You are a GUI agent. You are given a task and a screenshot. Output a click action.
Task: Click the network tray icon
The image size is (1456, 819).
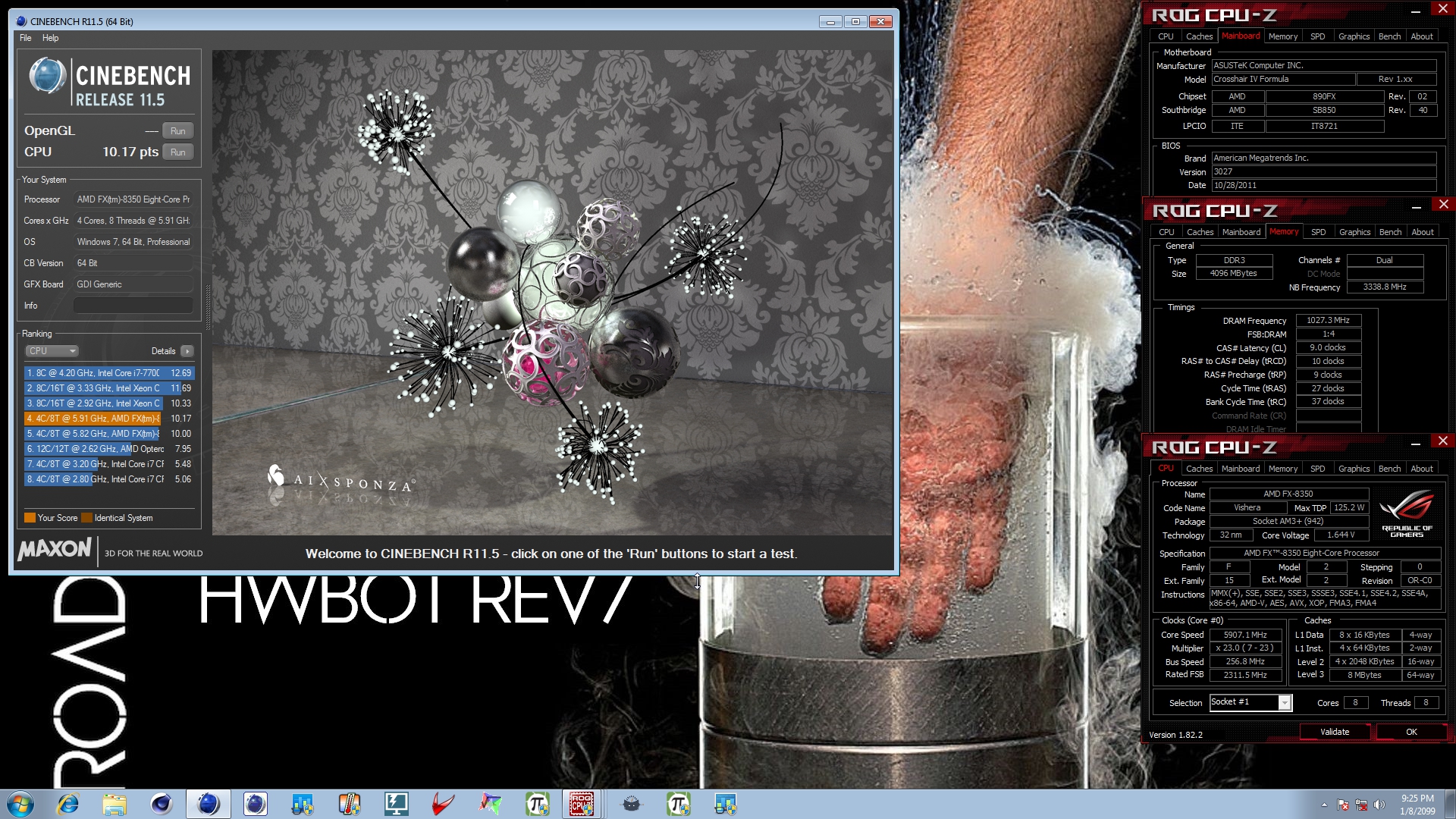1361,805
